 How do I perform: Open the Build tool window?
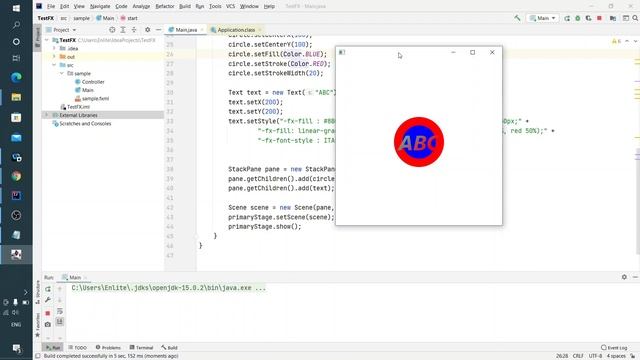point(169,348)
